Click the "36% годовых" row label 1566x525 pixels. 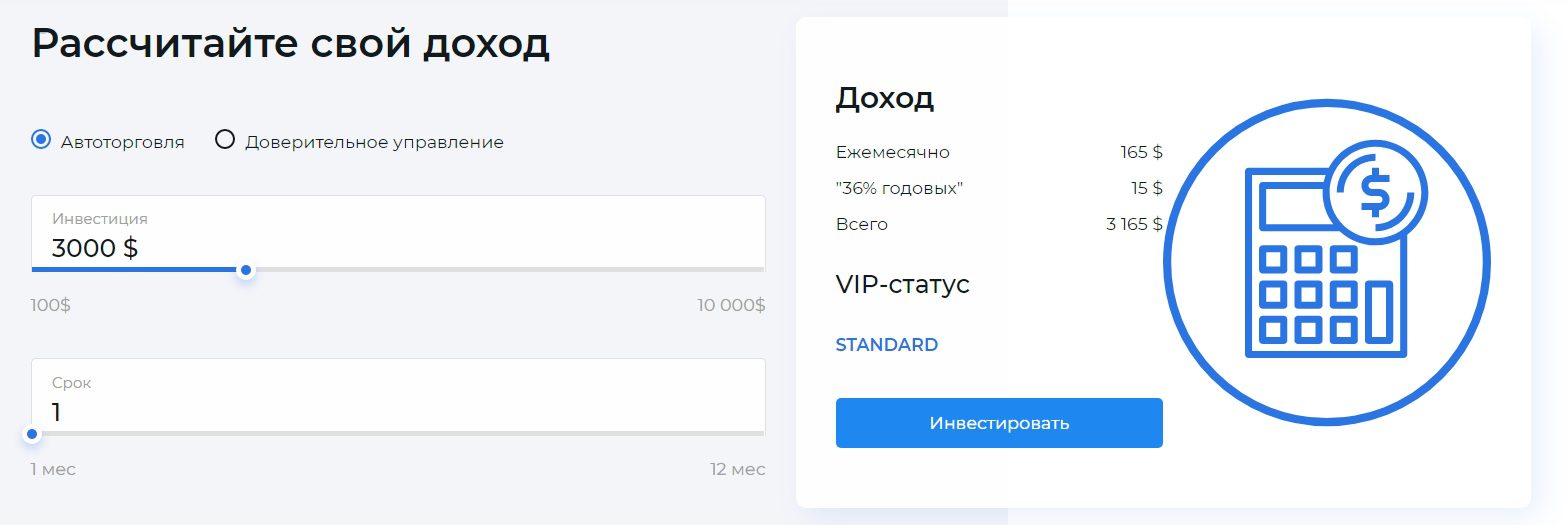899,188
